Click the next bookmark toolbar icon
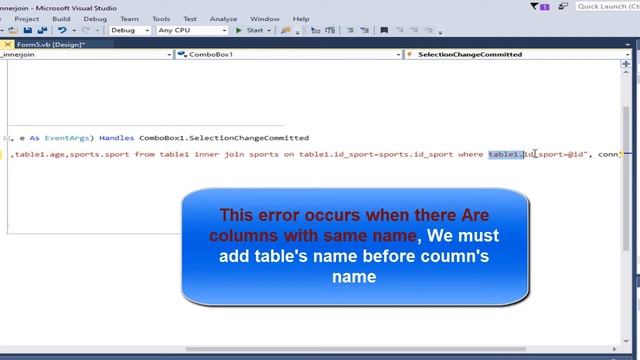The image size is (640, 360). coord(414,30)
